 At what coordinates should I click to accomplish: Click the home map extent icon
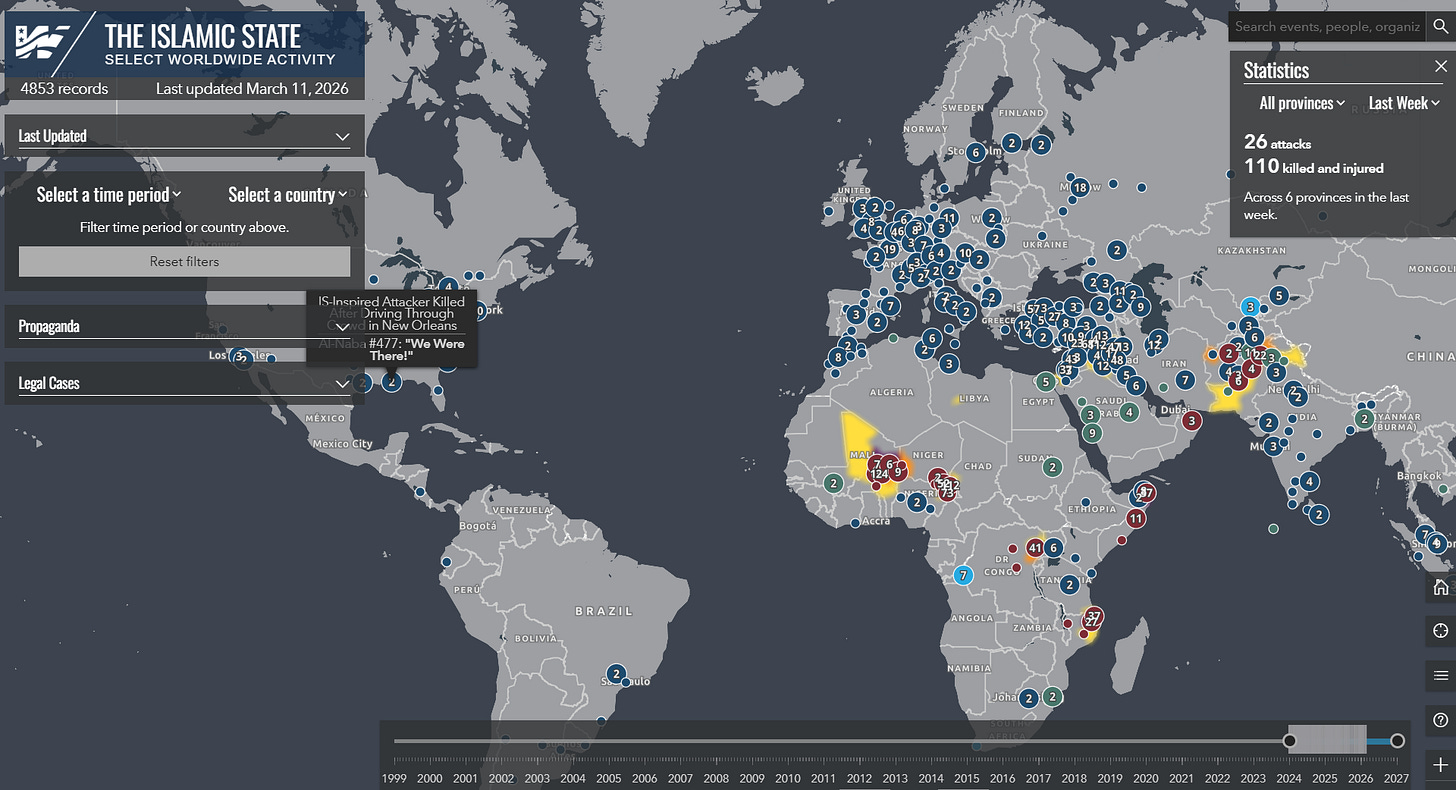1440,586
